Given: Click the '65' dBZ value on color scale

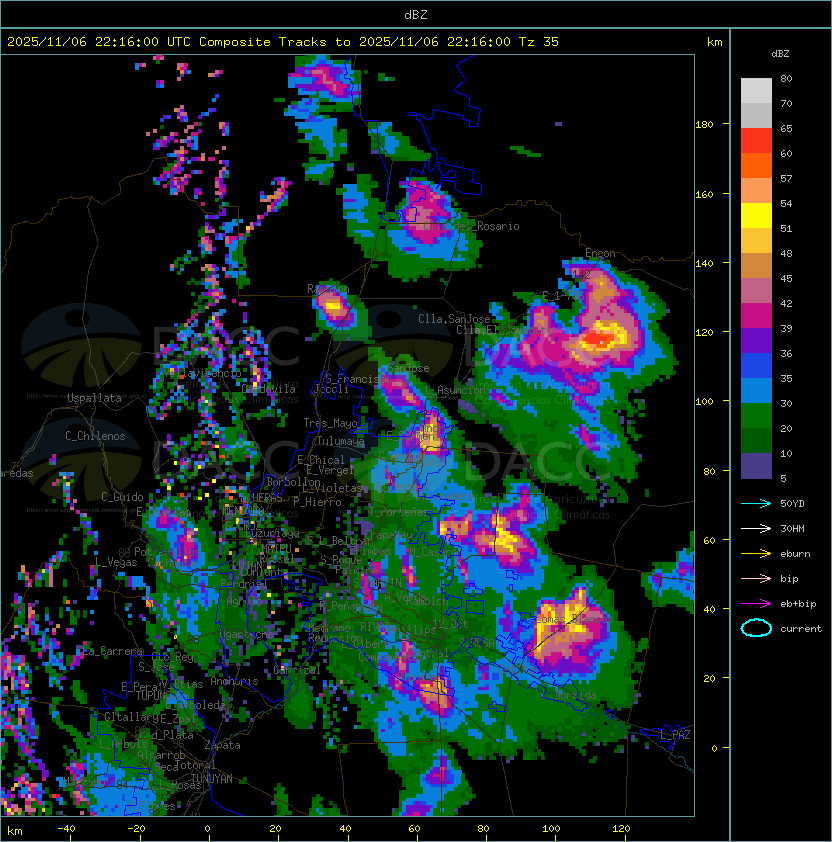Looking at the screenshot, I should (x=786, y=128).
